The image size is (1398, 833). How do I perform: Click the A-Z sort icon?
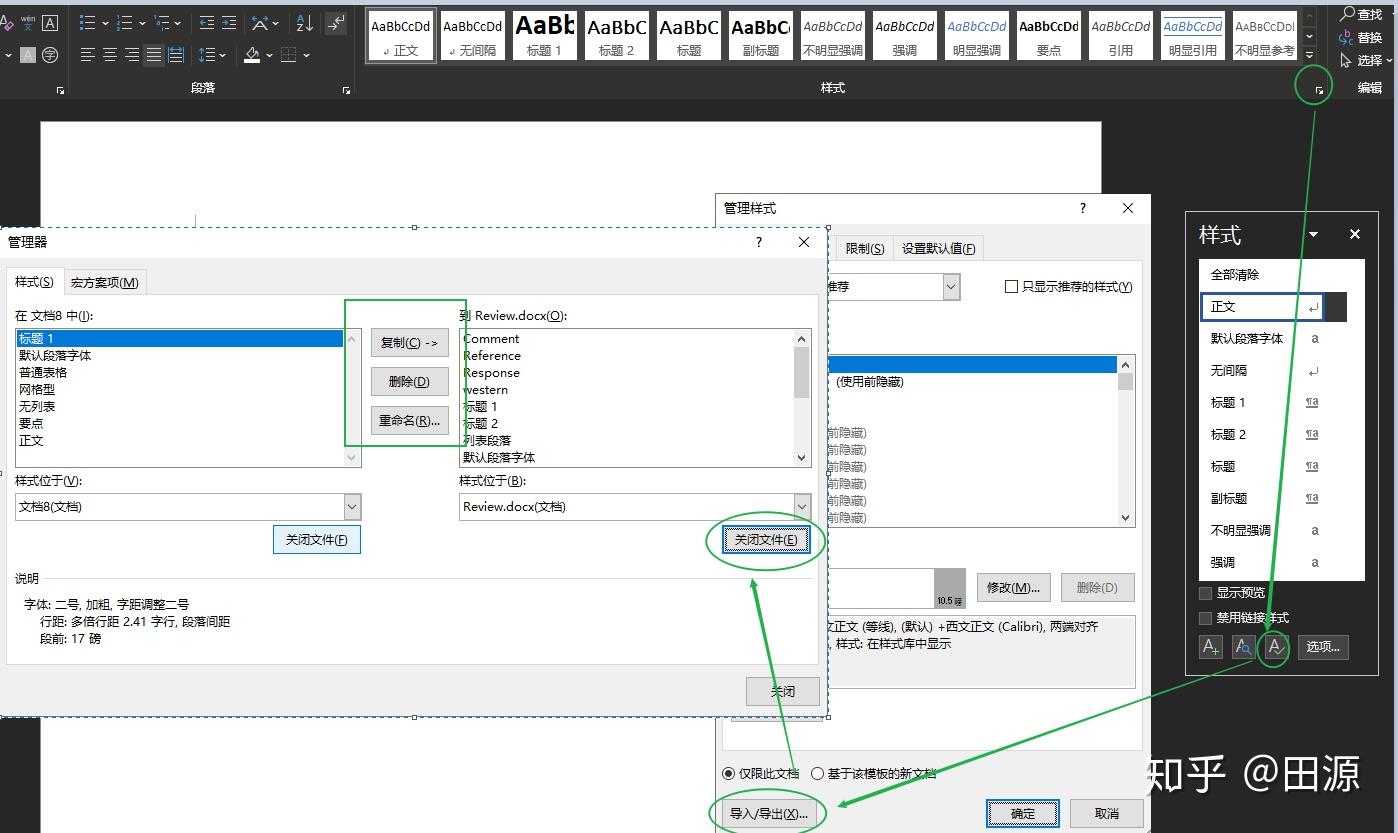305,22
